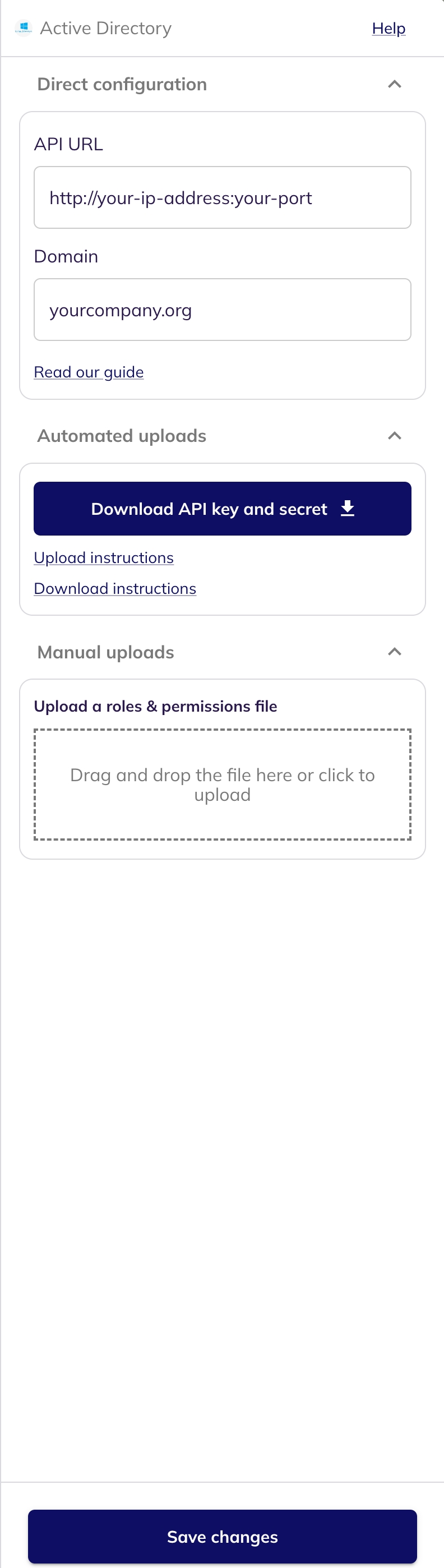Screen dimensions: 444x1568
Task: Open the Upload instructions link
Action: click(104, 557)
